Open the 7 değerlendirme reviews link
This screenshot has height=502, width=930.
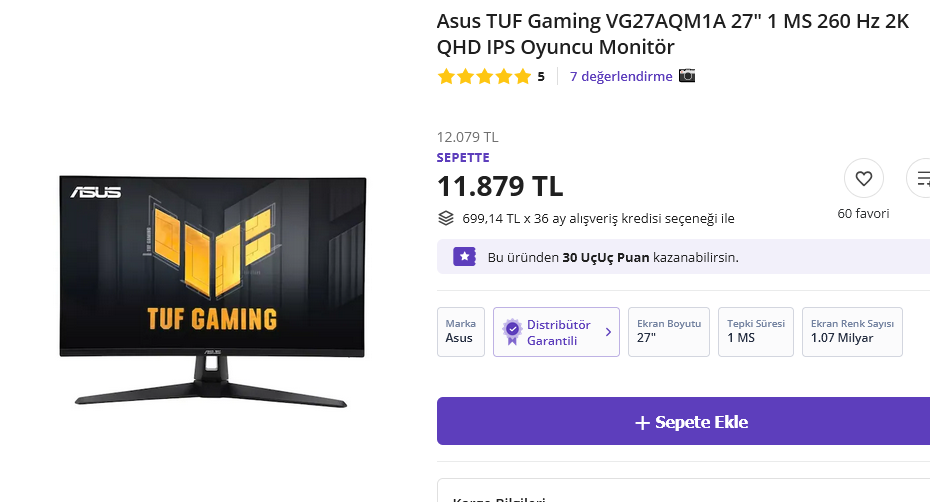[x=621, y=76]
